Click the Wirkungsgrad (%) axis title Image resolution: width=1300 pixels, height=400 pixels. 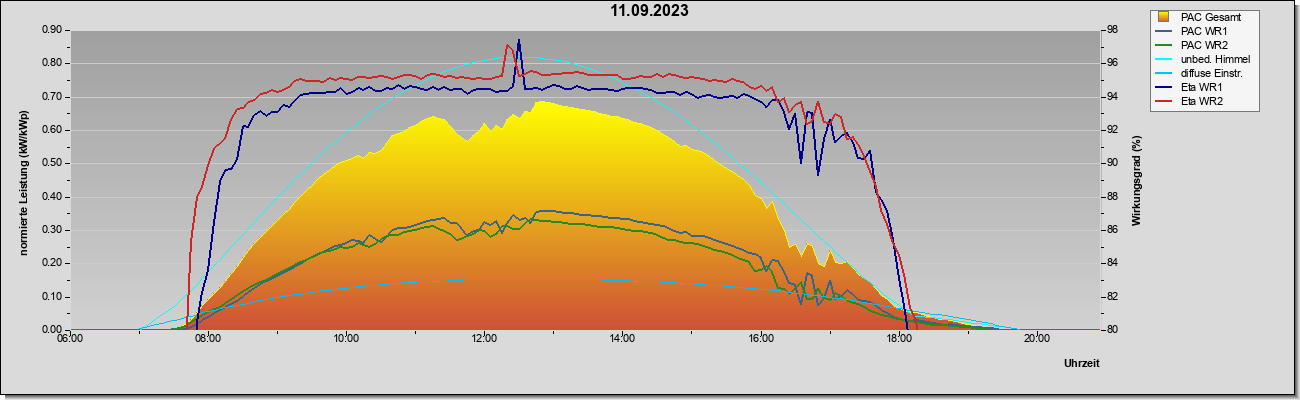tap(1137, 180)
